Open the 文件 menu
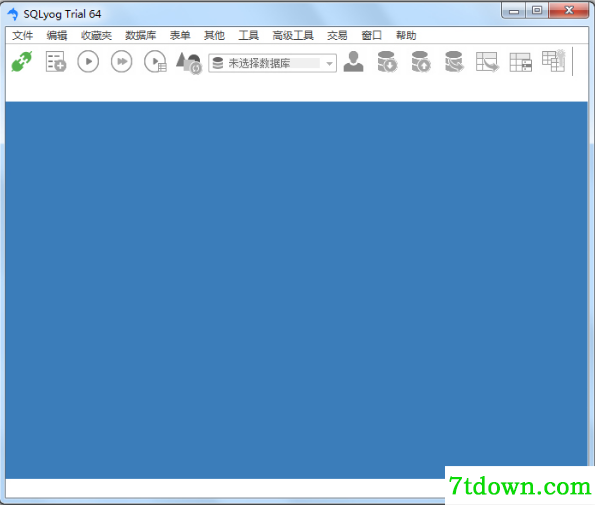Screen dimensions: 595x505 coord(22,35)
